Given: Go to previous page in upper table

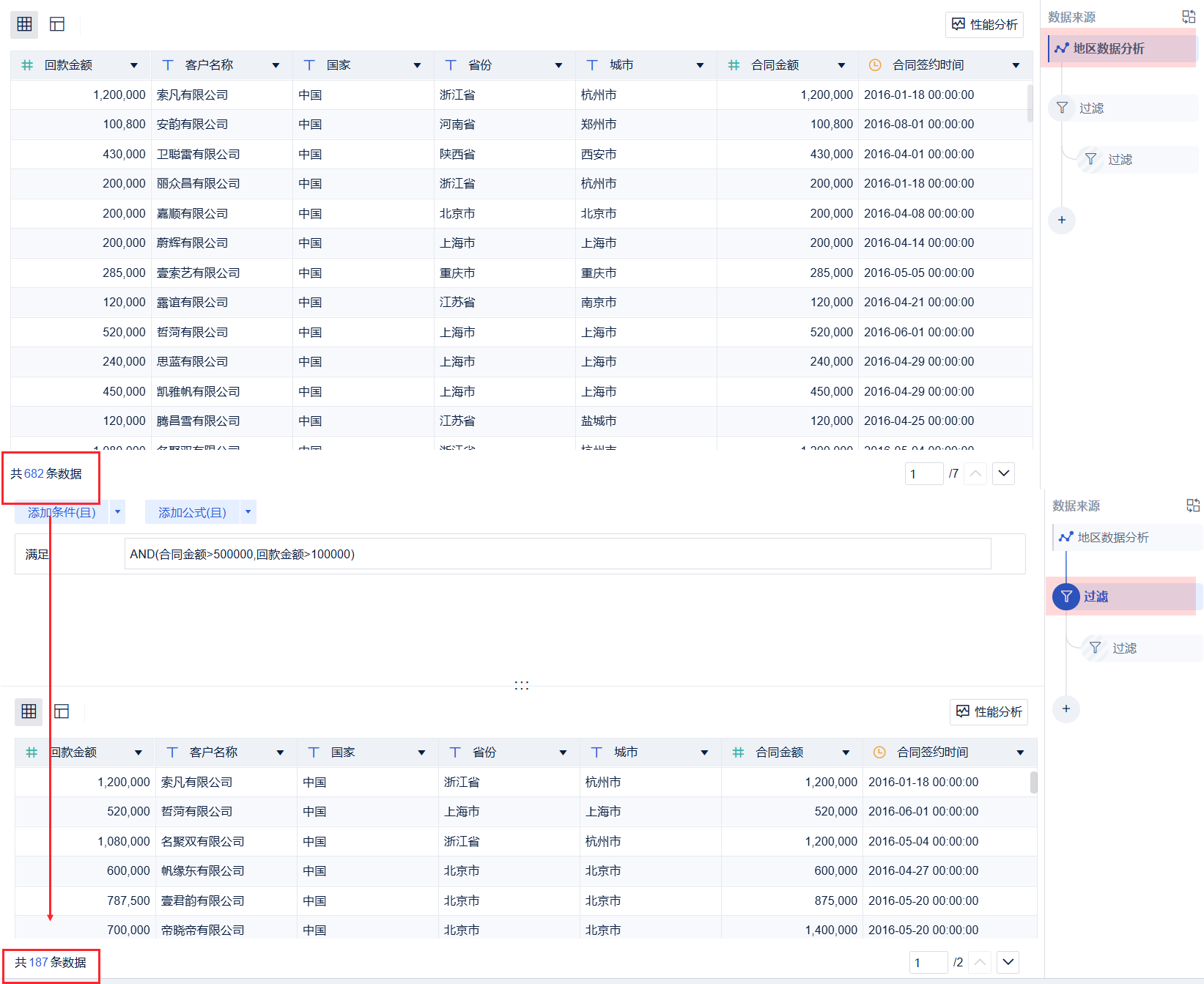Looking at the screenshot, I should [975, 474].
